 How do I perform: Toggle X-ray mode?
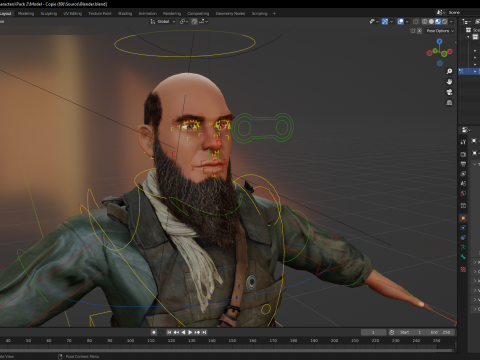(416, 22)
